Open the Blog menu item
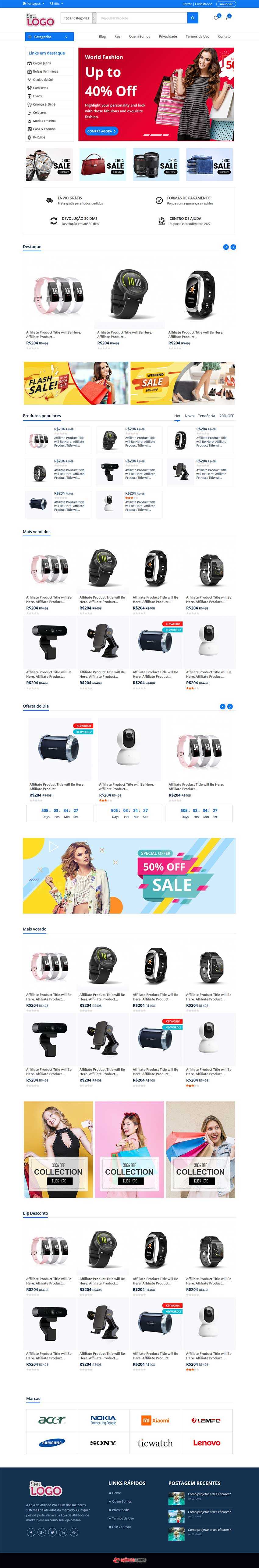The height and width of the screenshot is (1568, 259). tap(102, 37)
